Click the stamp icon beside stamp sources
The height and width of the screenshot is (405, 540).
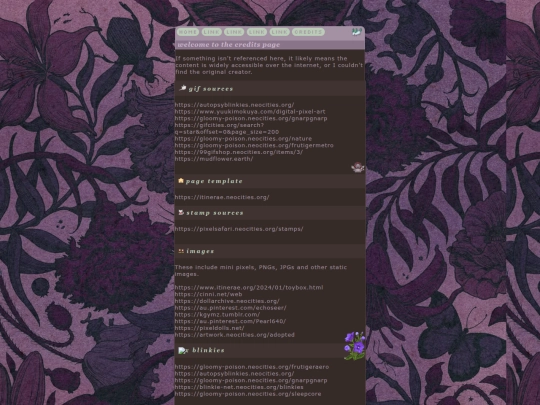click(x=181, y=212)
